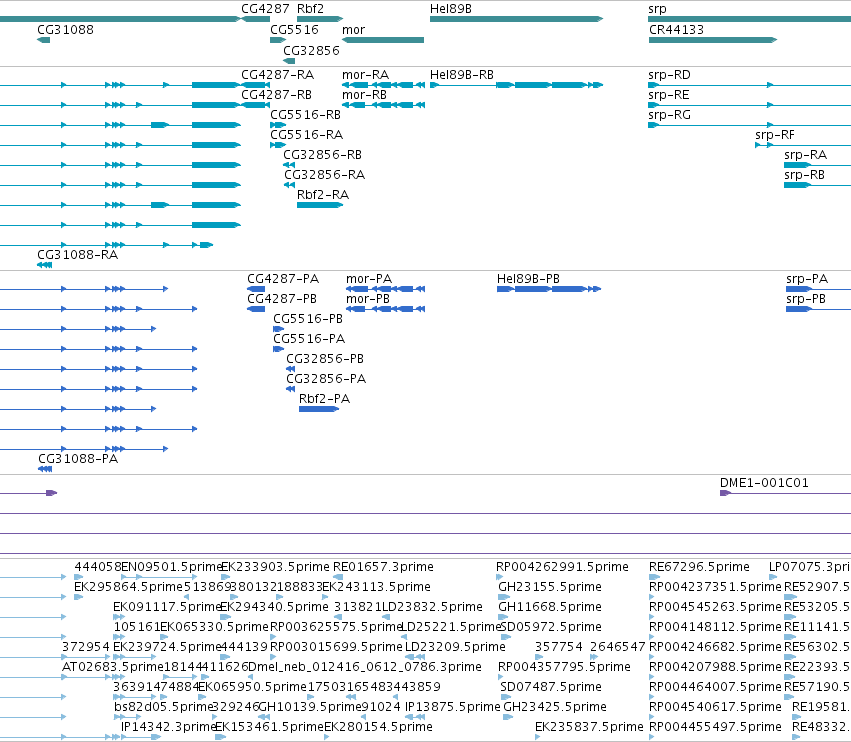Select the CG31088 gene label
The height and width of the screenshot is (742, 851).
[65, 29]
